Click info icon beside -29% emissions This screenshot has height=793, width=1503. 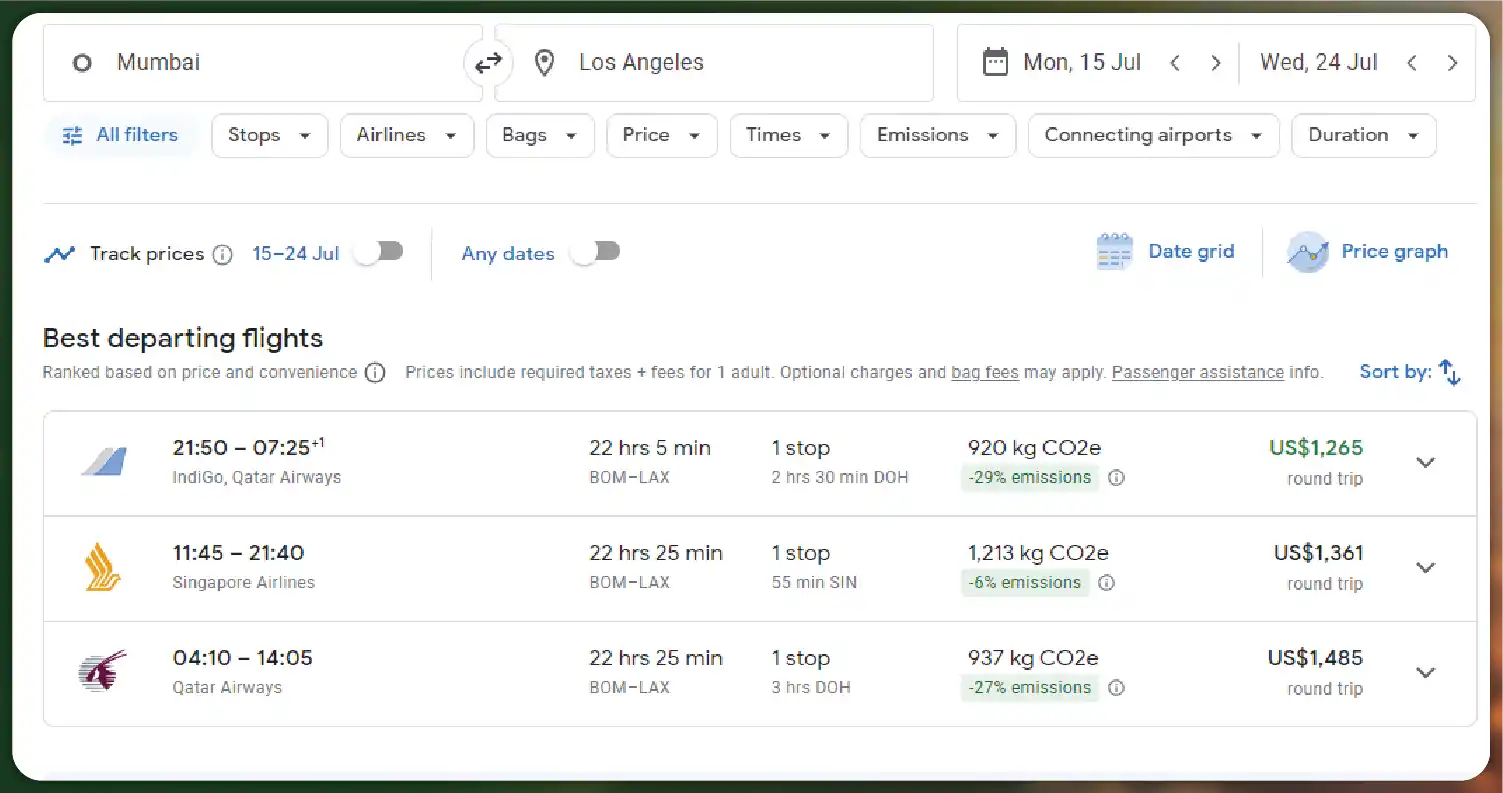pyautogui.click(x=1116, y=478)
